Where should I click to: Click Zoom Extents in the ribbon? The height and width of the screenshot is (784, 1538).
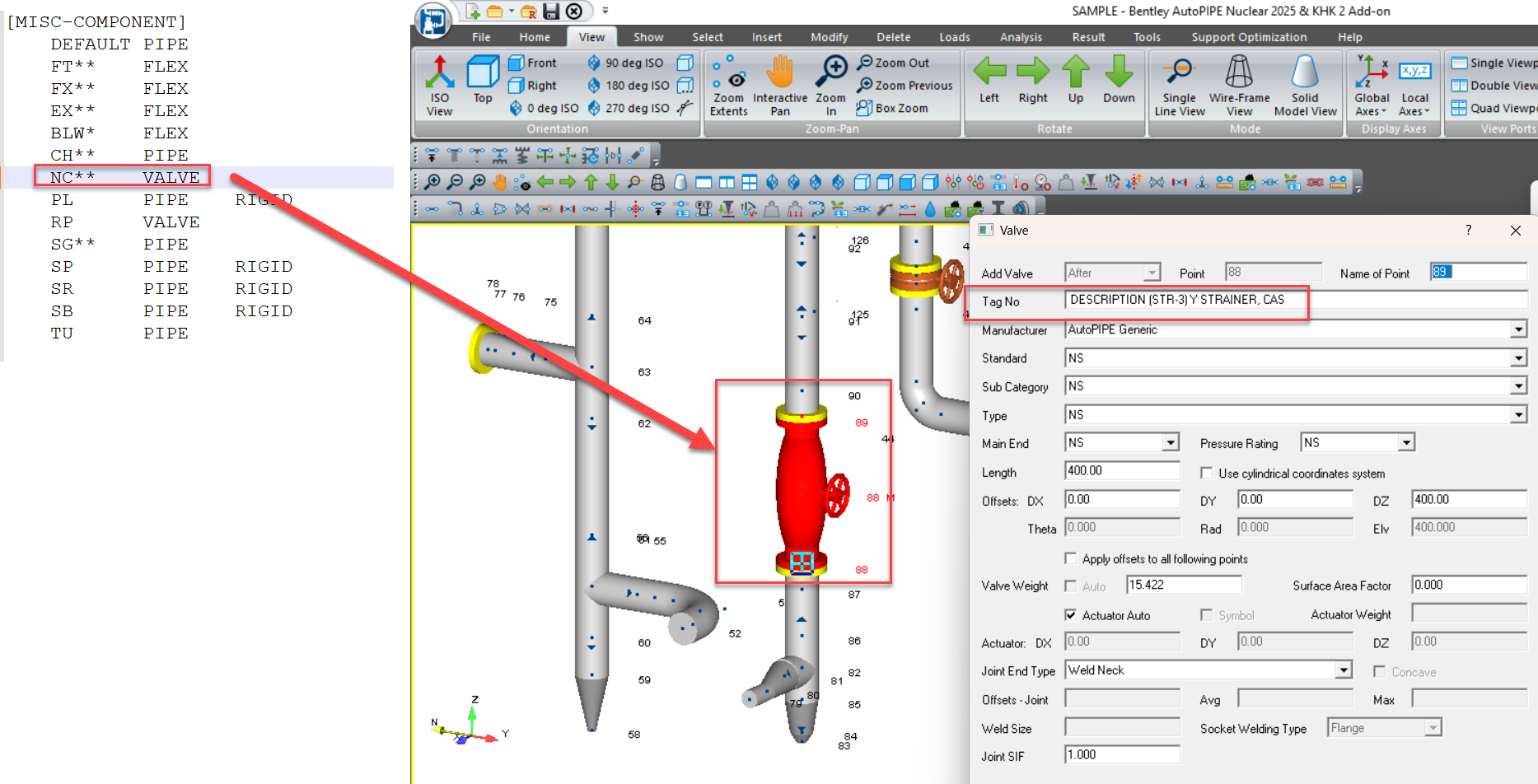[x=728, y=86]
